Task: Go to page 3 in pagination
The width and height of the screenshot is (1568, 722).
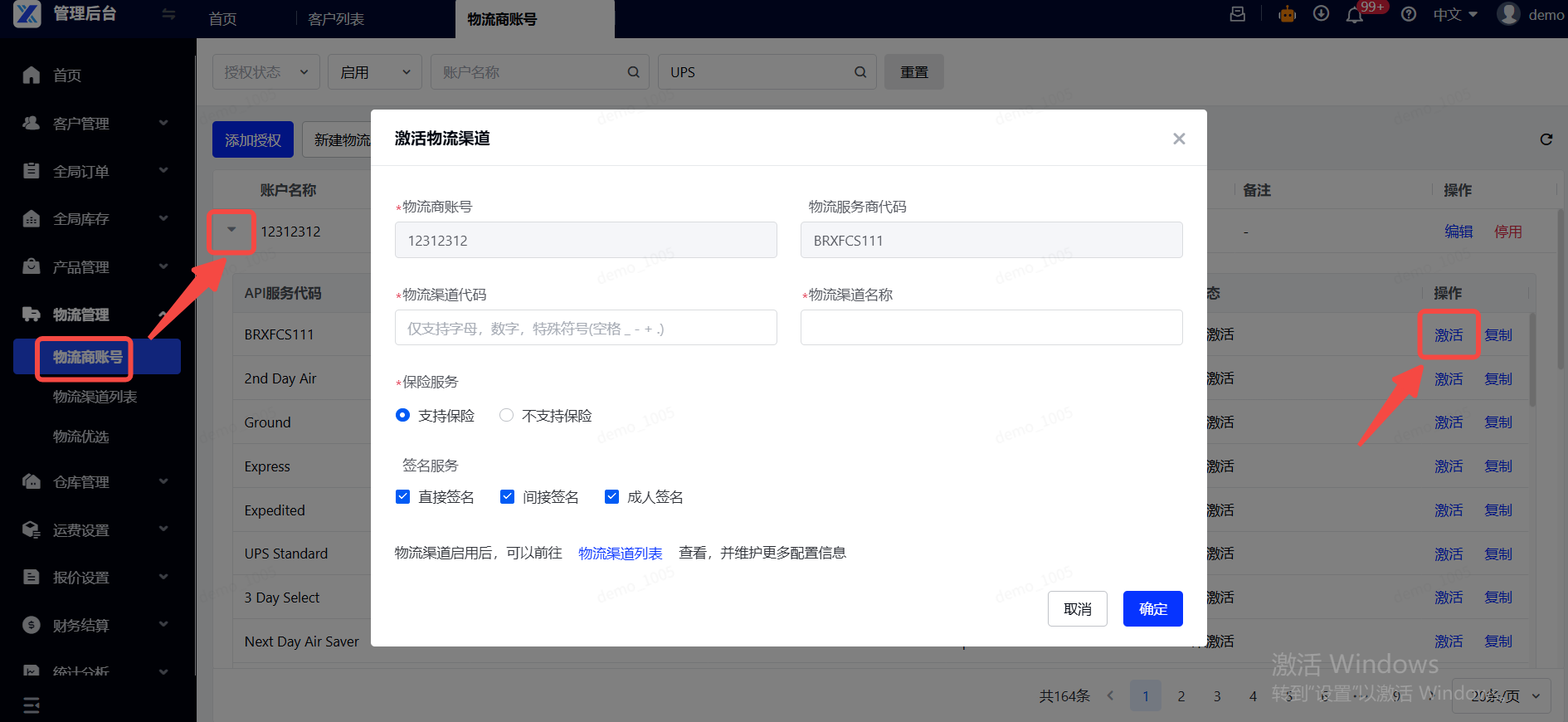Action: pyautogui.click(x=1217, y=696)
